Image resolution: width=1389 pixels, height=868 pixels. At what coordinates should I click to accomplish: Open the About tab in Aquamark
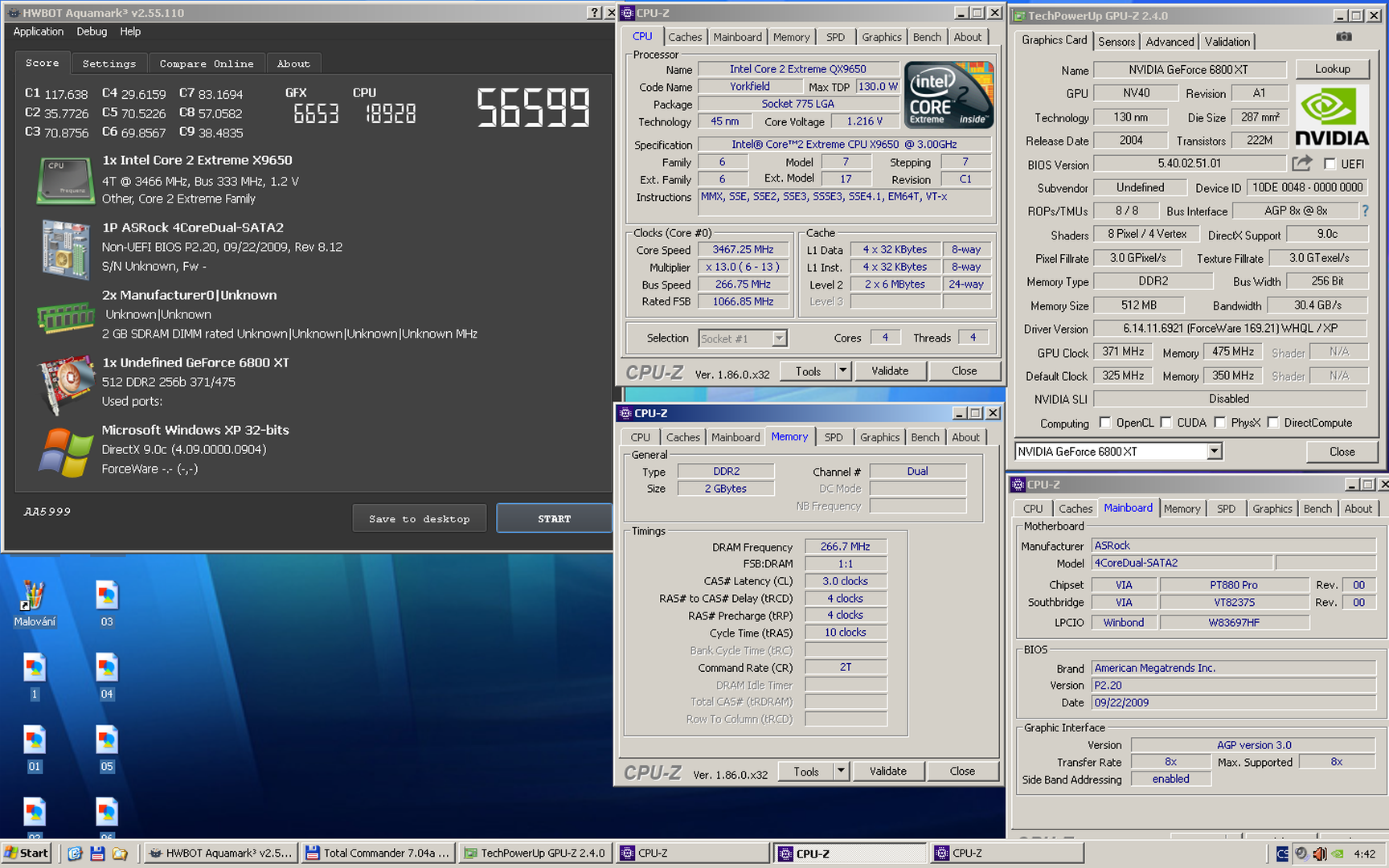pos(293,63)
